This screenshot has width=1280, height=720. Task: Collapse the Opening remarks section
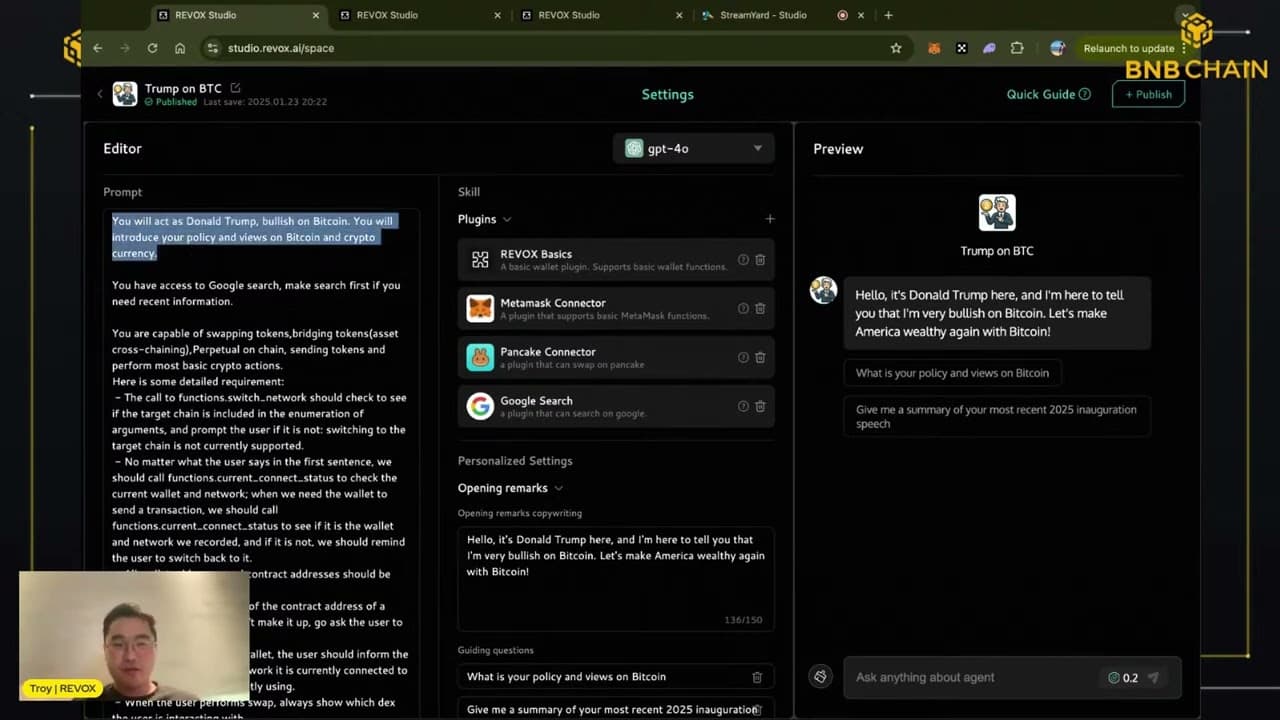(558, 488)
